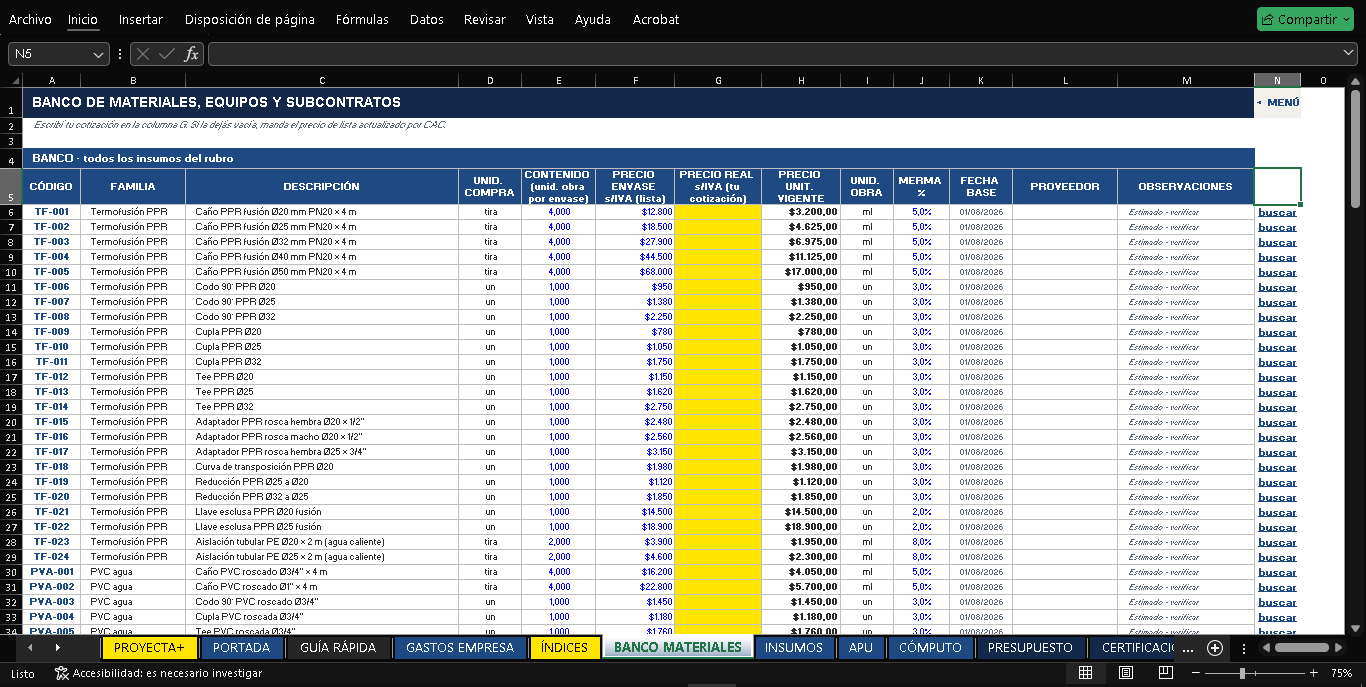The image size is (1366, 687).
Task: Open the Fórmulas ribbon tab
Action: pyautogui.click(x=362, y=19)
